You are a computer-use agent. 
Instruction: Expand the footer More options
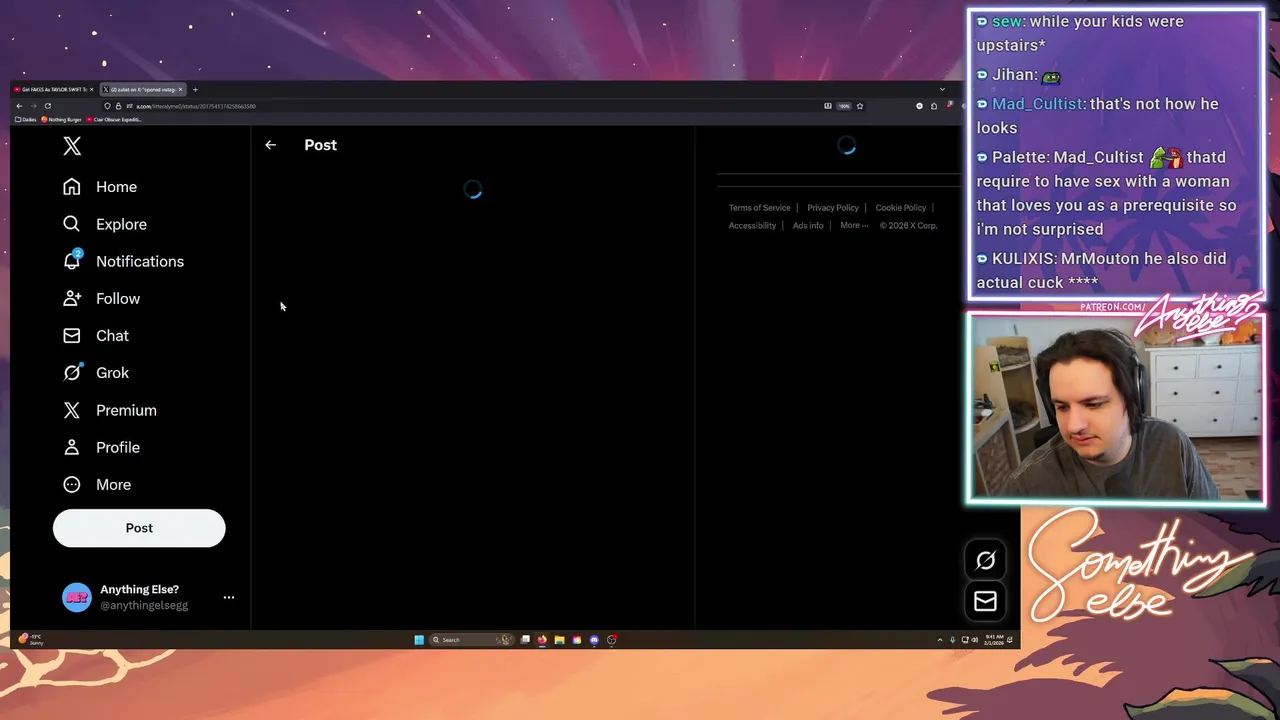[854, 226]
